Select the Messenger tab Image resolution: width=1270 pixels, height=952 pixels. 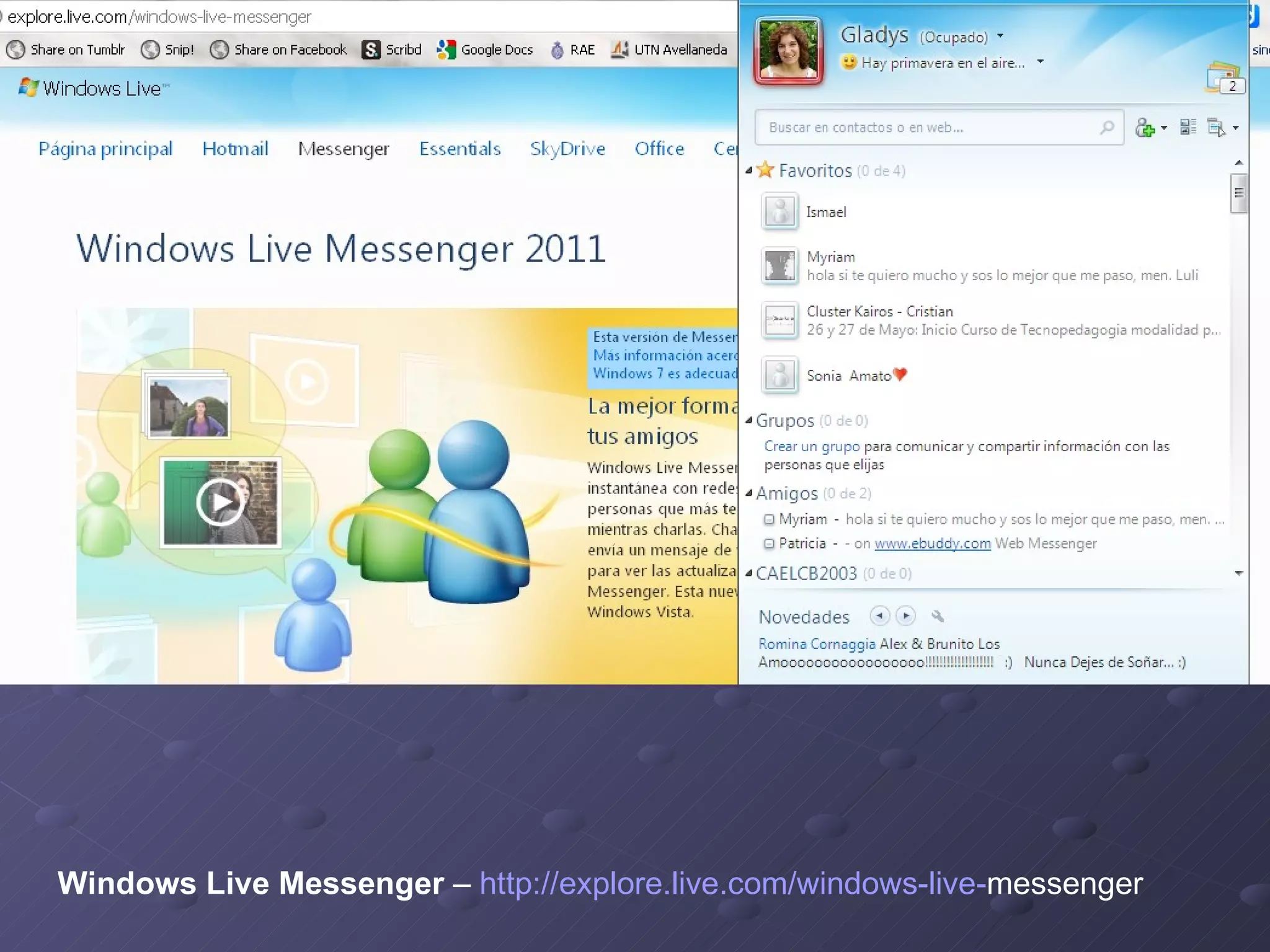[344, 149]
